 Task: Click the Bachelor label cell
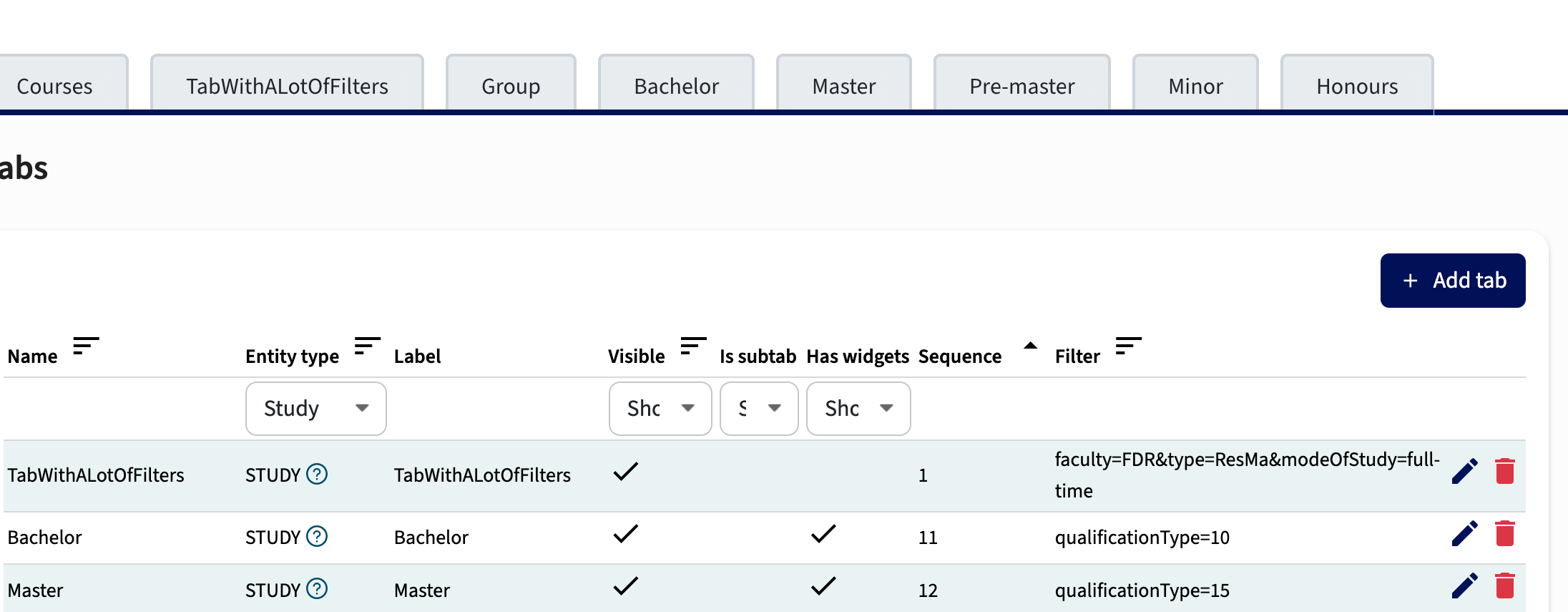pos(431,538)
